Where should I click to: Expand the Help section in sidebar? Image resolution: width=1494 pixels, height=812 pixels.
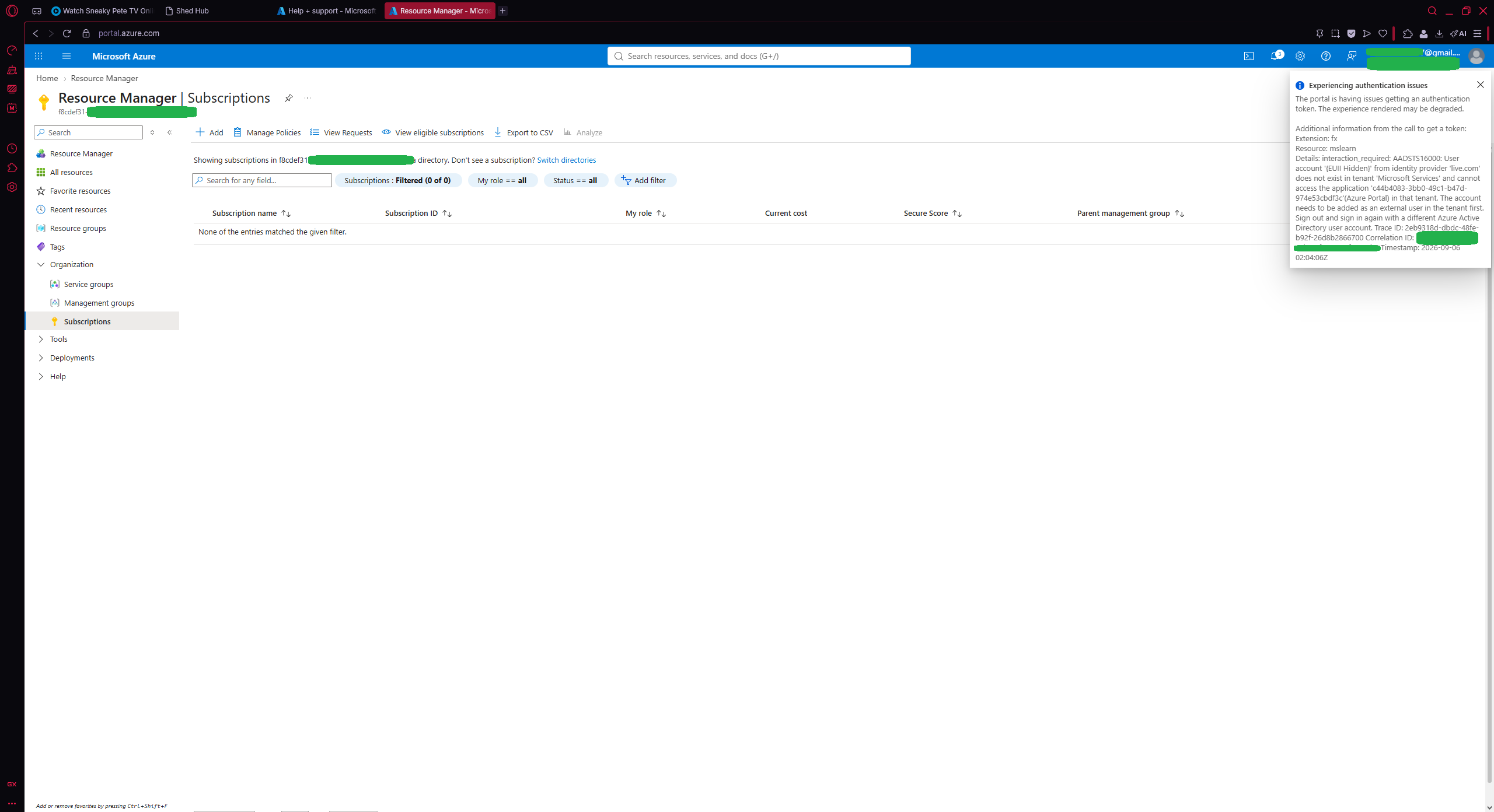pos(41,376)
